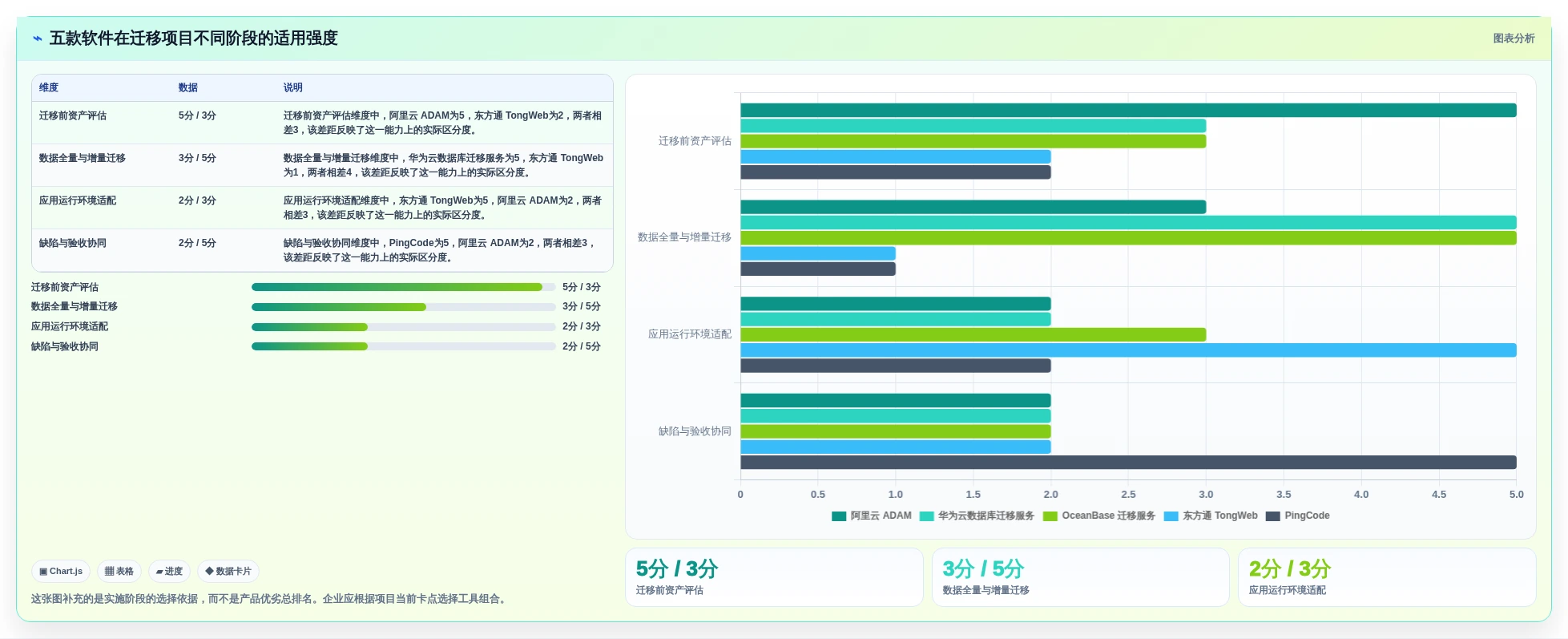Select 迁移前资产评估 in the table's 维度 column
This screenshot has height=639, width=1568.
73,115
